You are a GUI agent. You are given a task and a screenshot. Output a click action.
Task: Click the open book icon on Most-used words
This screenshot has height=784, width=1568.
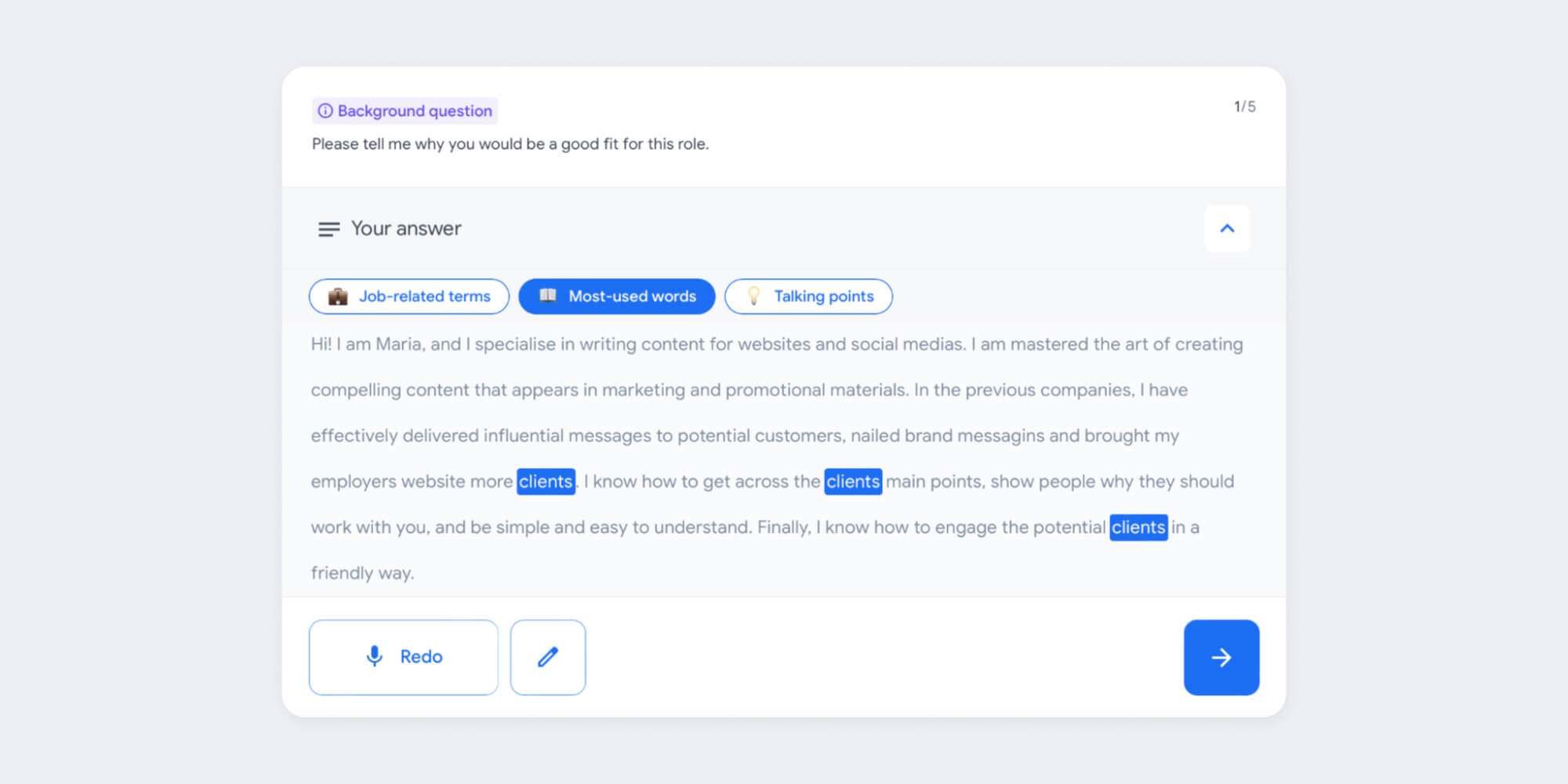[548, 296]
